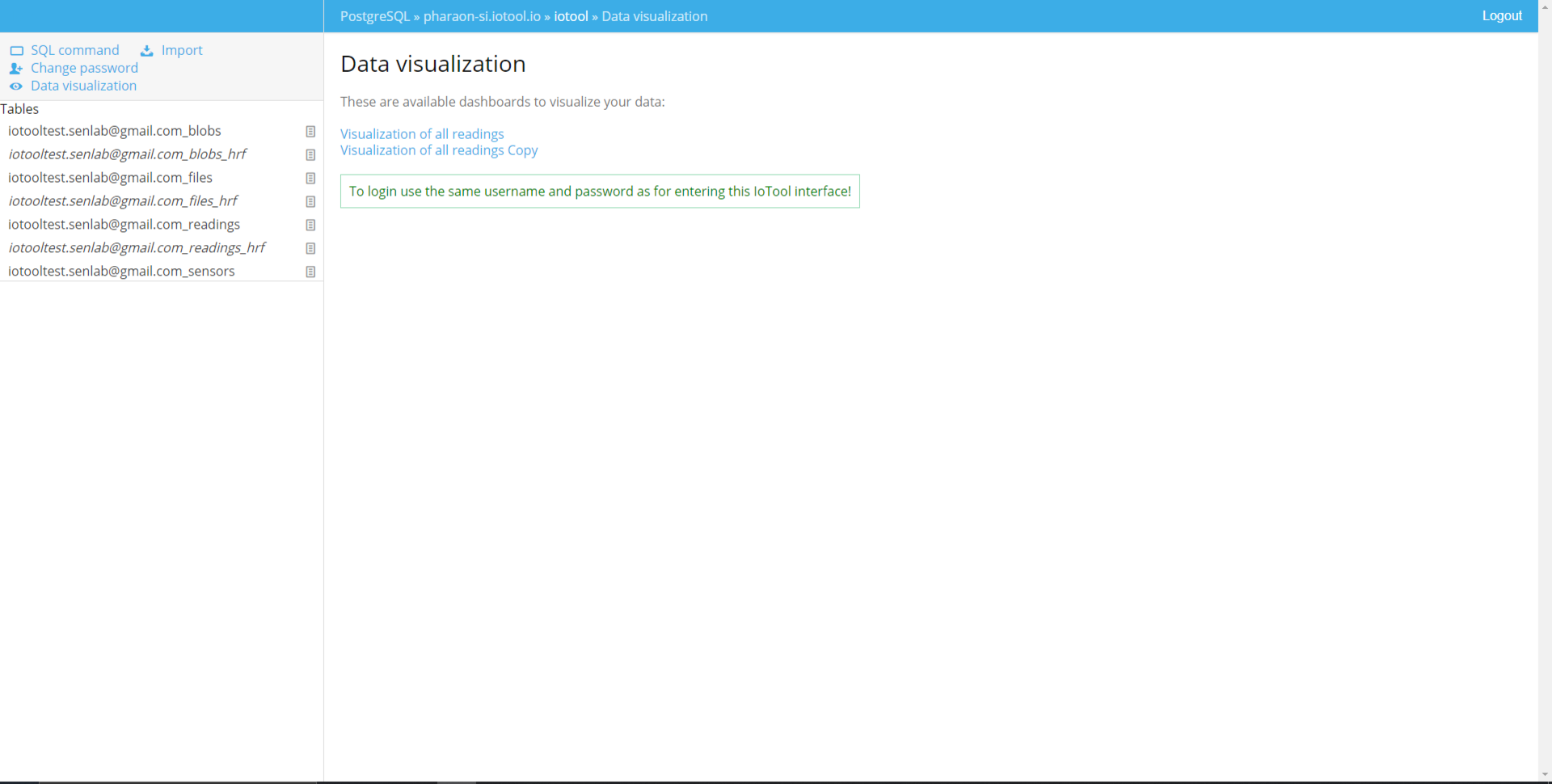Go to PostgreSQL in the breadcrumb
The height and width of the screenshot is (784, 1552).
click(x=375, y=16)
